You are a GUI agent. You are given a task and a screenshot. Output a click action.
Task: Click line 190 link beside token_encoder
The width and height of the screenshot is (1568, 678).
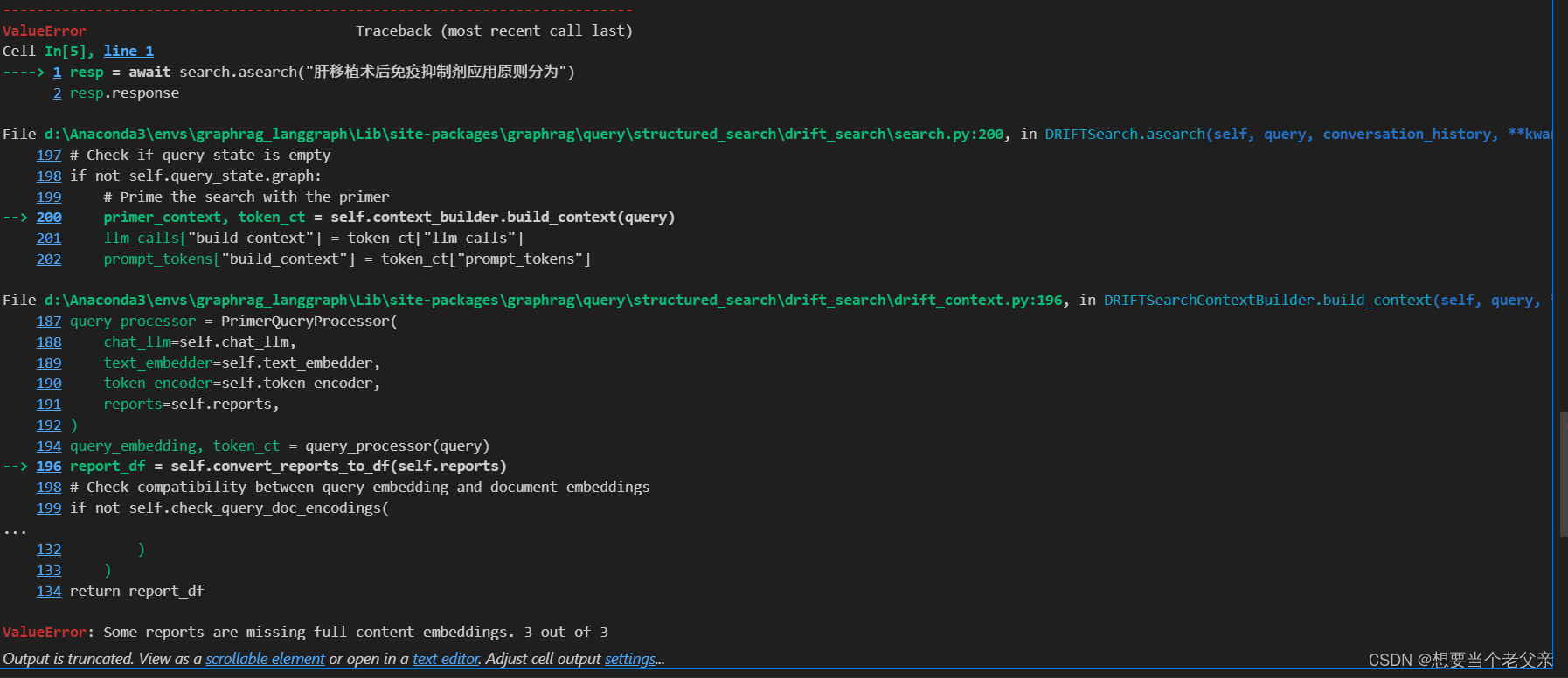[x=49, y=384]
